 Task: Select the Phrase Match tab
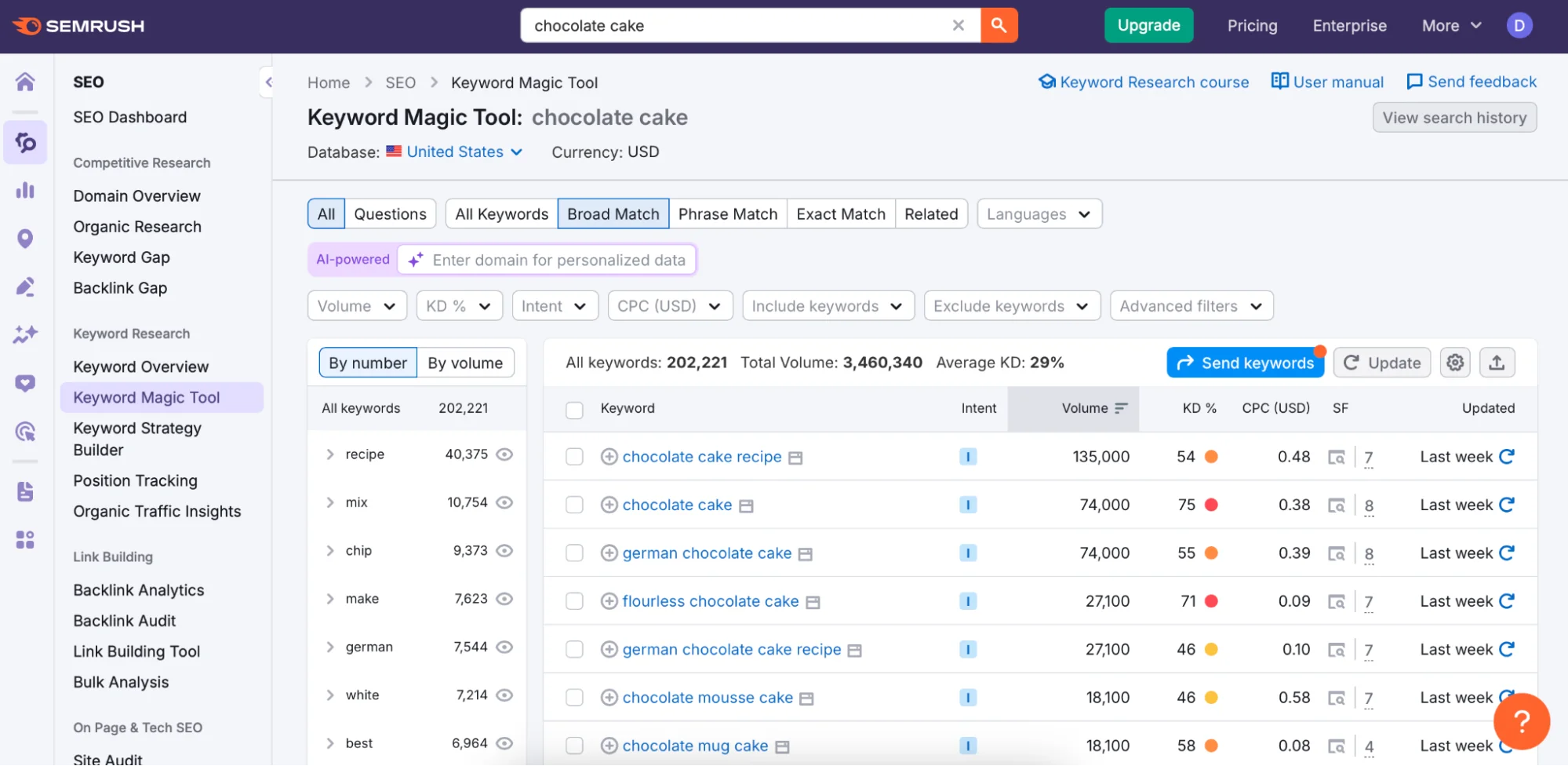727,213
